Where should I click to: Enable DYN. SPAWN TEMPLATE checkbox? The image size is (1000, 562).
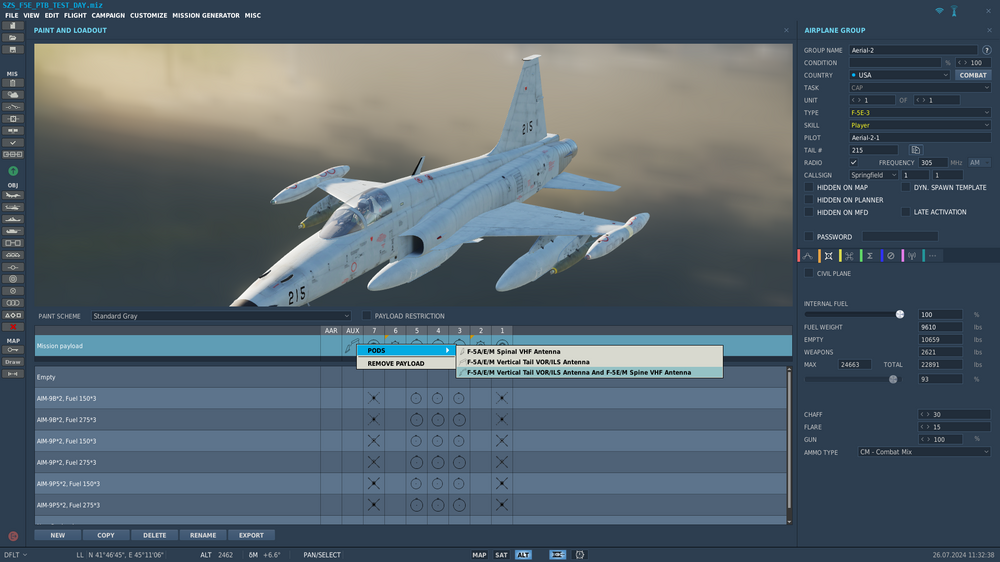click(x=906, y=188)
